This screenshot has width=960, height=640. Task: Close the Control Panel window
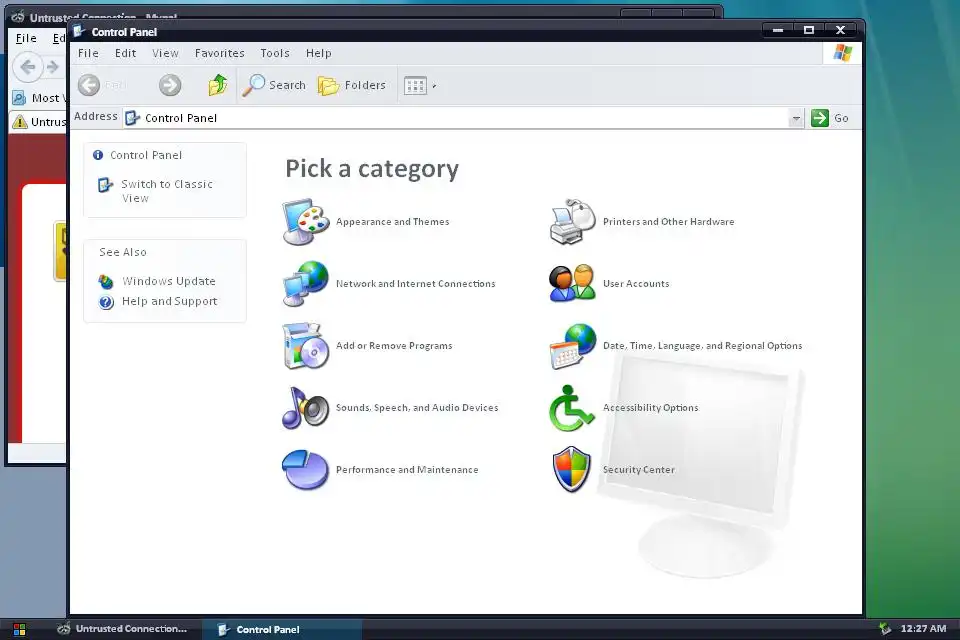(x=841, y=30)
